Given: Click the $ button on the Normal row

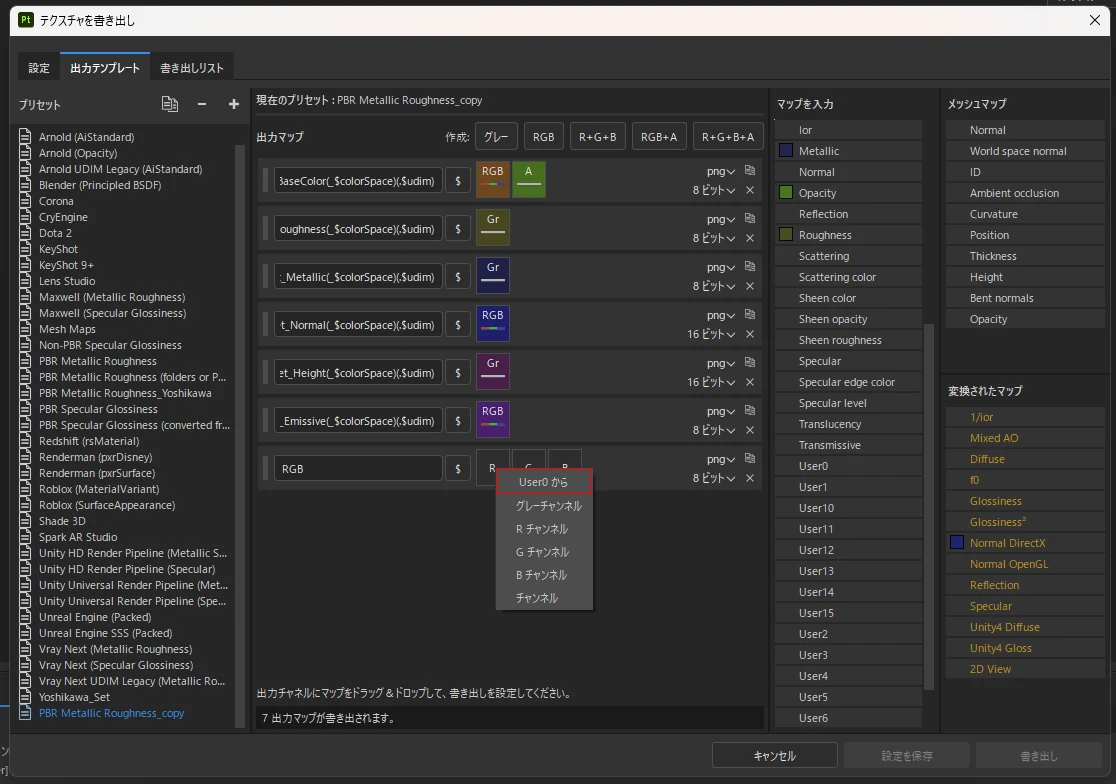Looking at the screenshot, I should 458,325.
